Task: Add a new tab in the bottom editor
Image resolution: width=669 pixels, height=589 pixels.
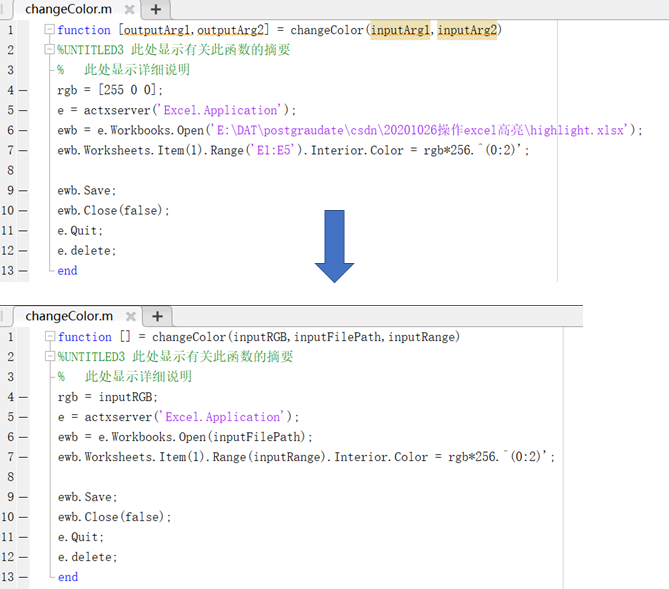Action: [157, 316]
